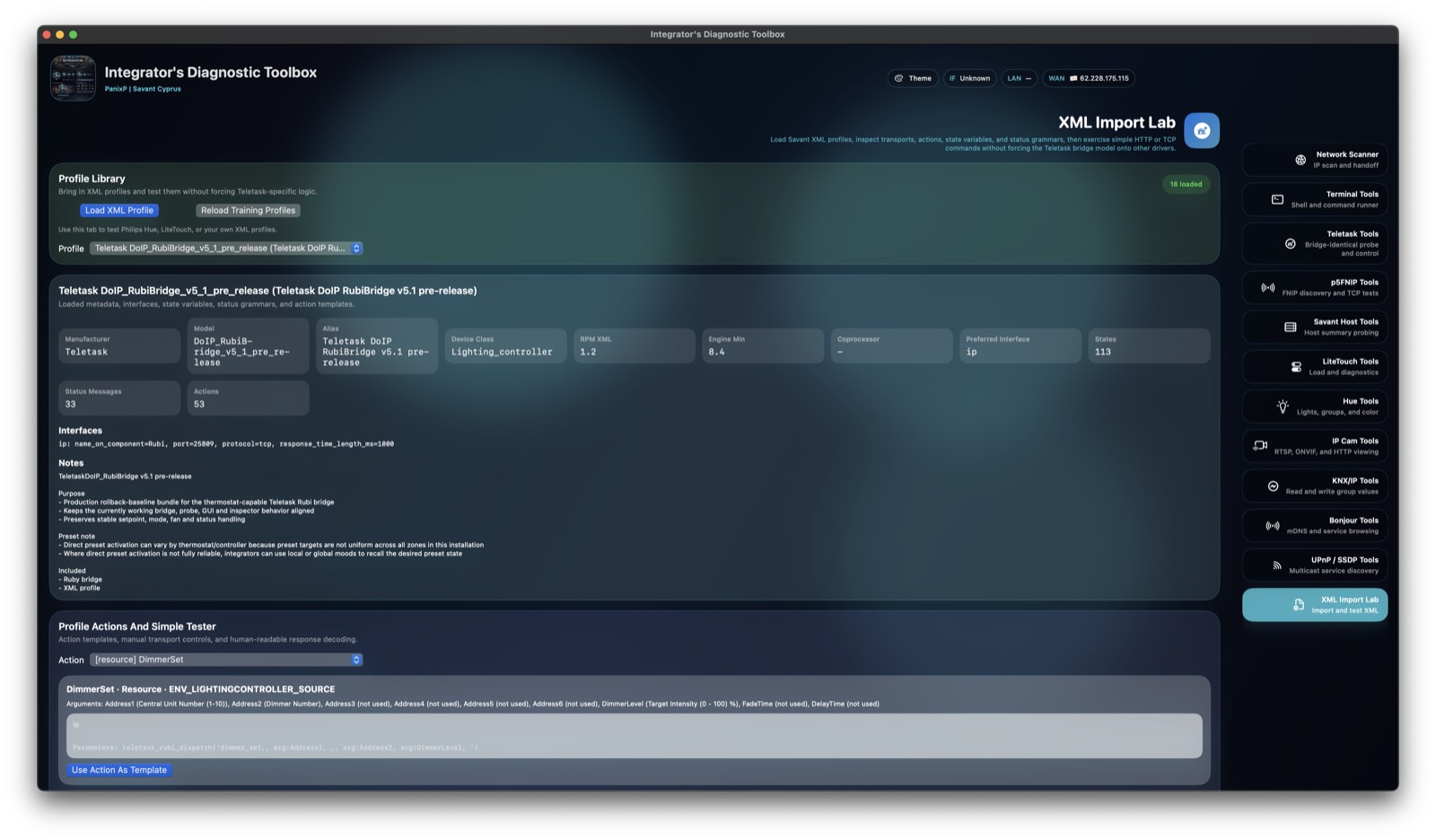Open the Network Scanner tools panel
Screen dimensions: 1436x840
(x=1314, y=159)
